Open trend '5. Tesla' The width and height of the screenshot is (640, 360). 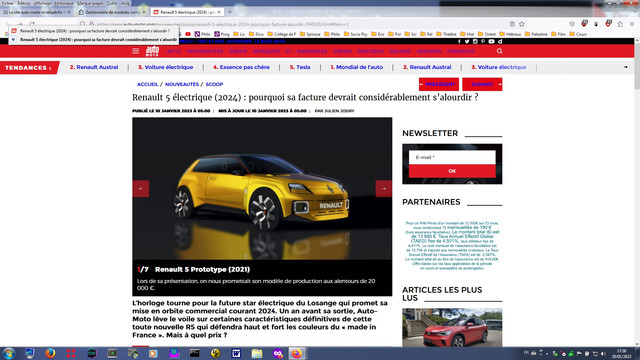tap(300, 67)
